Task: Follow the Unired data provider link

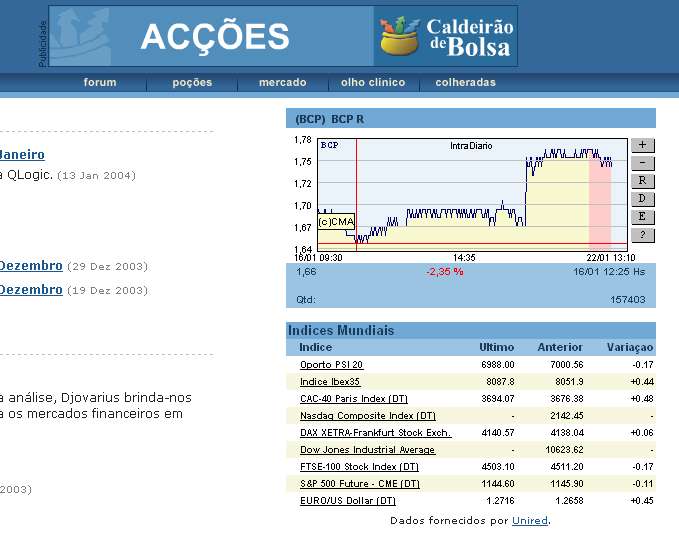Action: 530,521
